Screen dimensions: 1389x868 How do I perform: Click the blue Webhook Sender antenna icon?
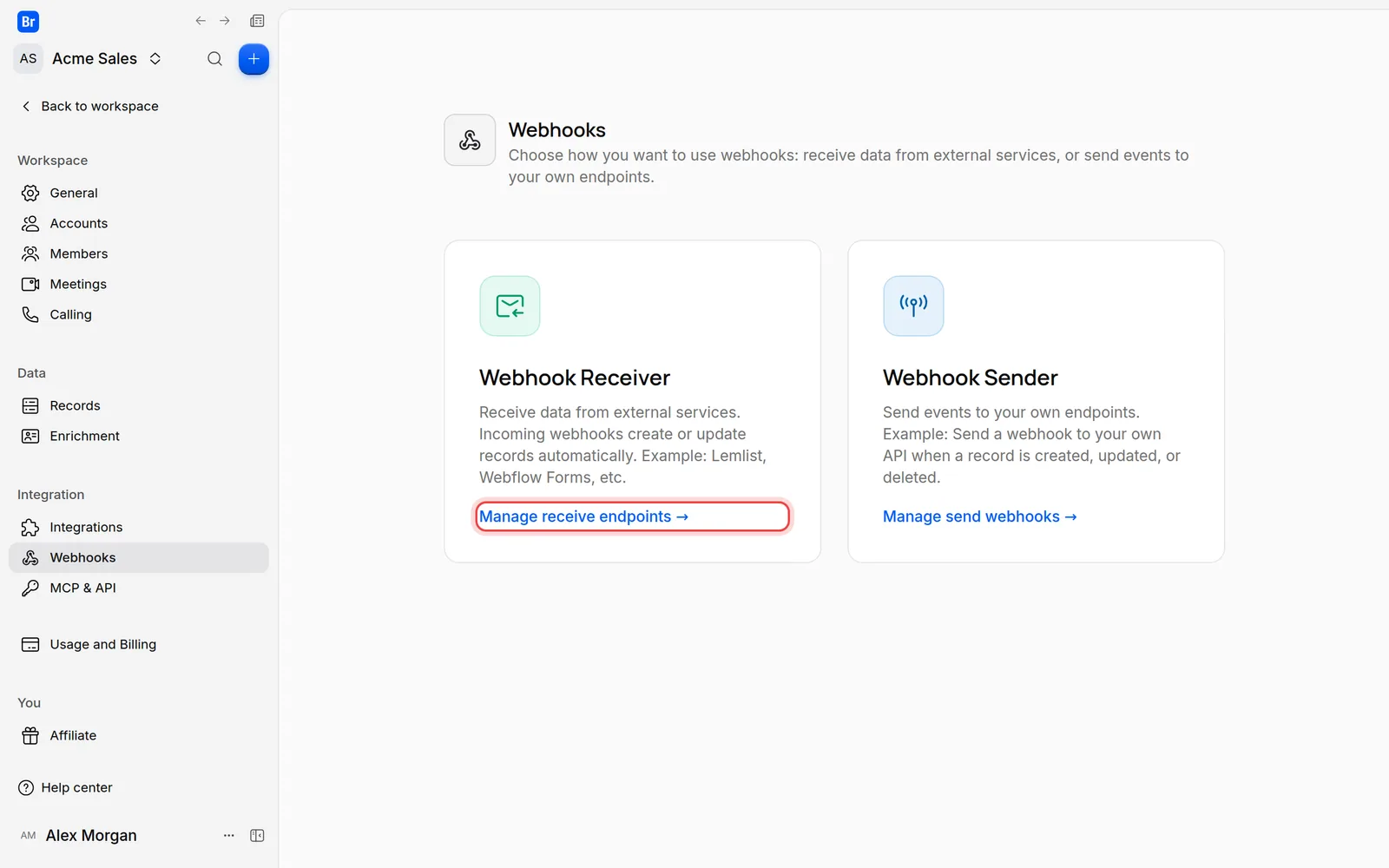tap(913, 306)
